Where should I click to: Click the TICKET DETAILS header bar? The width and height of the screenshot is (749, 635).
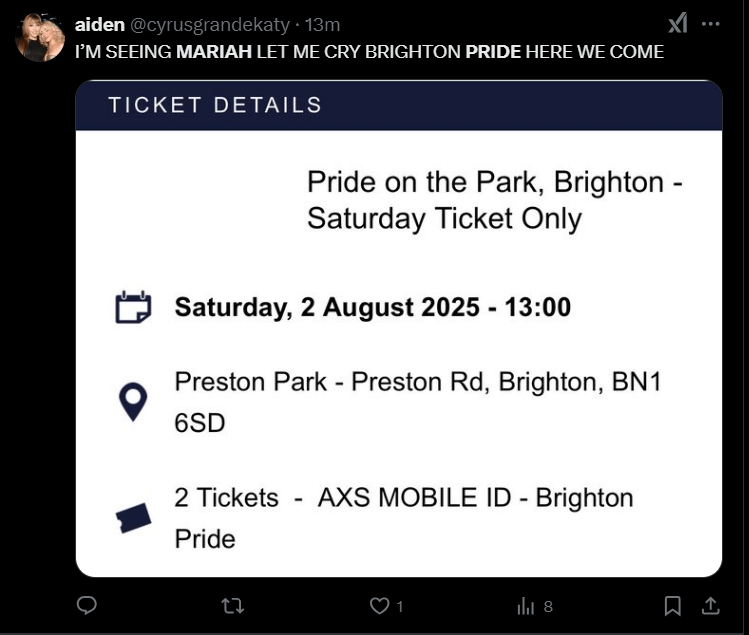tap(399, 105)
